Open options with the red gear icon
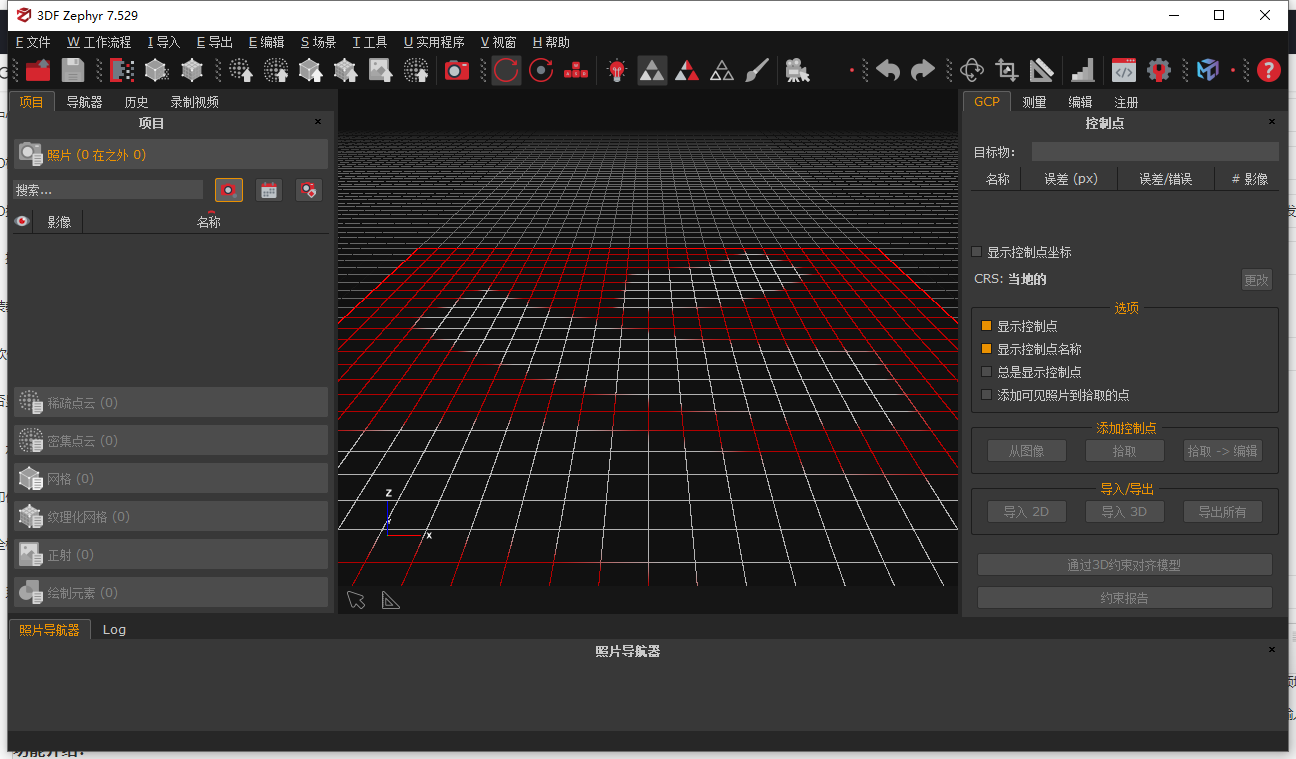Viewport: 1296px width, 759px height. pos(1159,70)
